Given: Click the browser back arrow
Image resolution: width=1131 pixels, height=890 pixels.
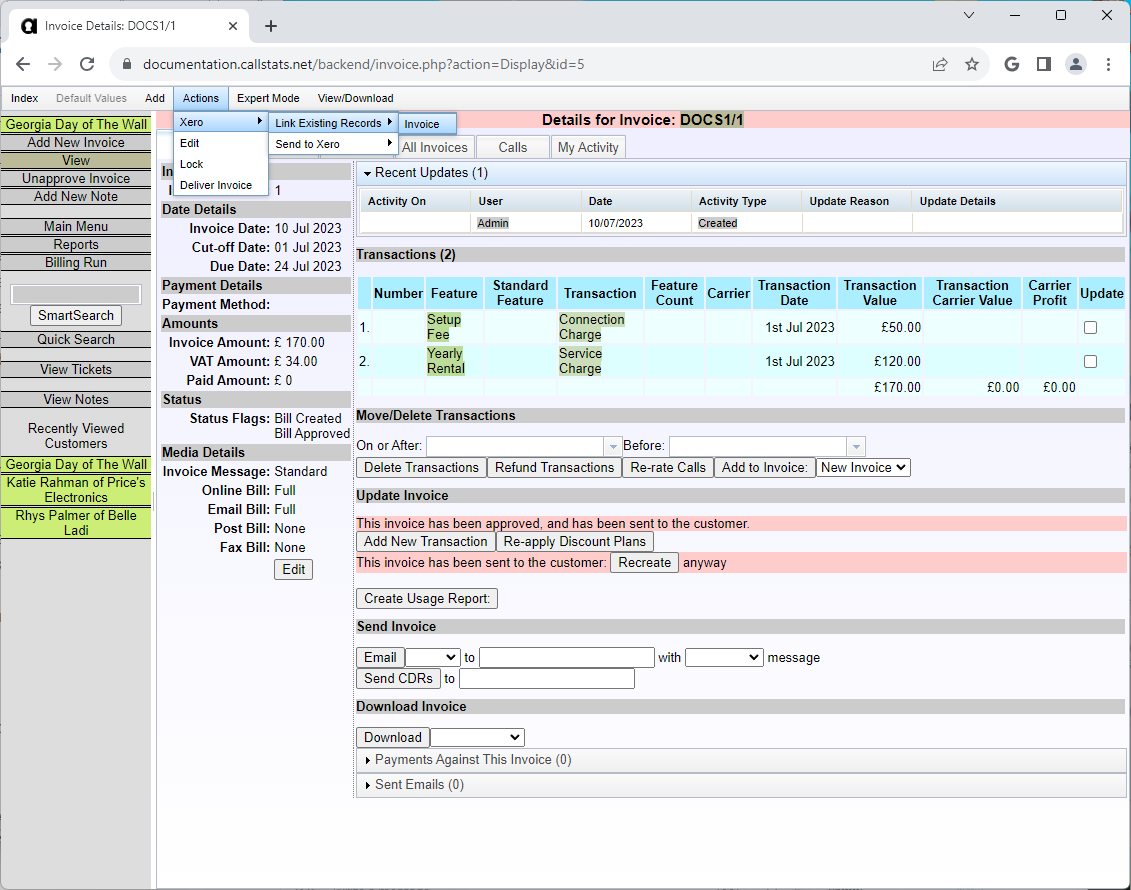Looking at the screenshot, I should (x=23, y=64).
